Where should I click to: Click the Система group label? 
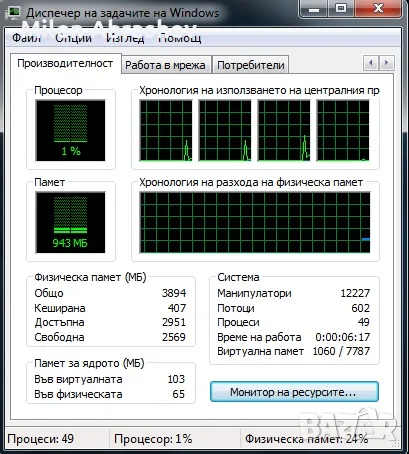(238, 277)
